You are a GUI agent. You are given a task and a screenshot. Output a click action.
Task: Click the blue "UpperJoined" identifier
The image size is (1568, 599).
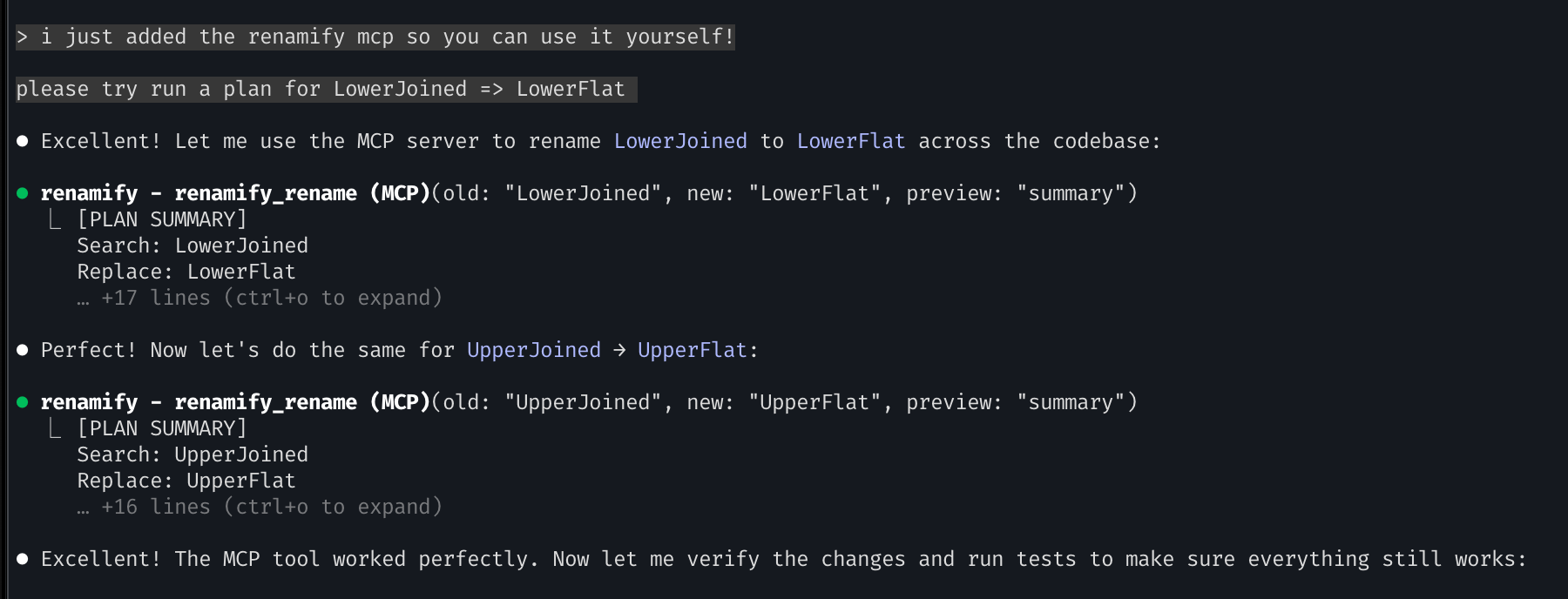(x=534, y=350)
